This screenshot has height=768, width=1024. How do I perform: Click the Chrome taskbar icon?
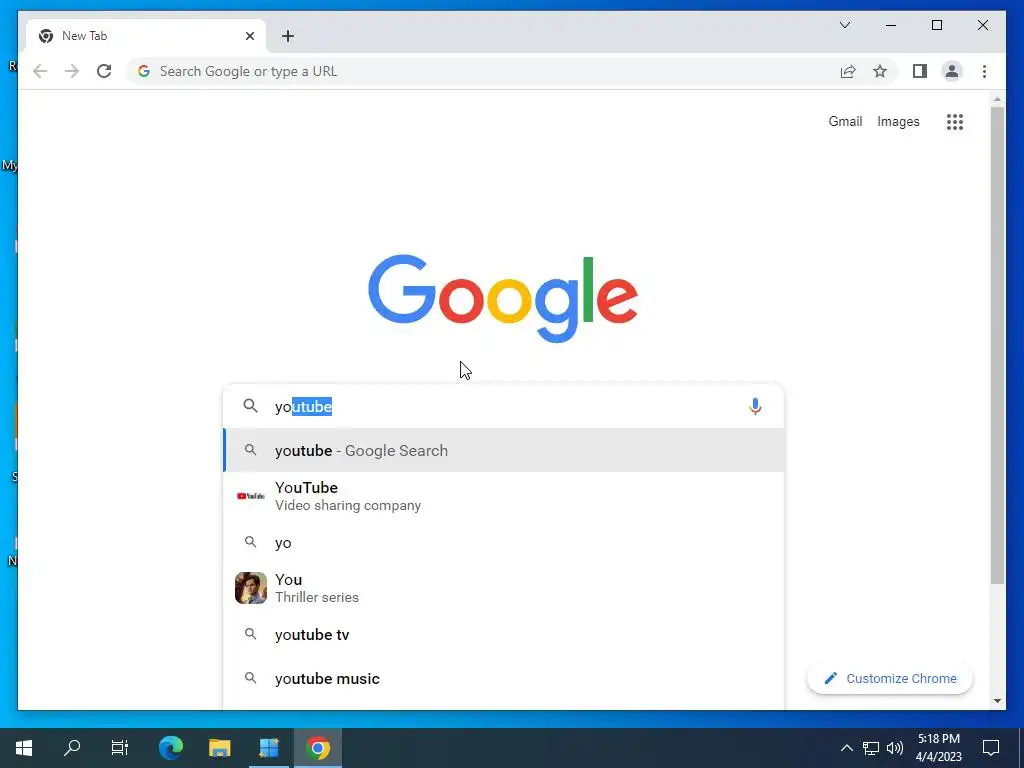tap(318, 747)
